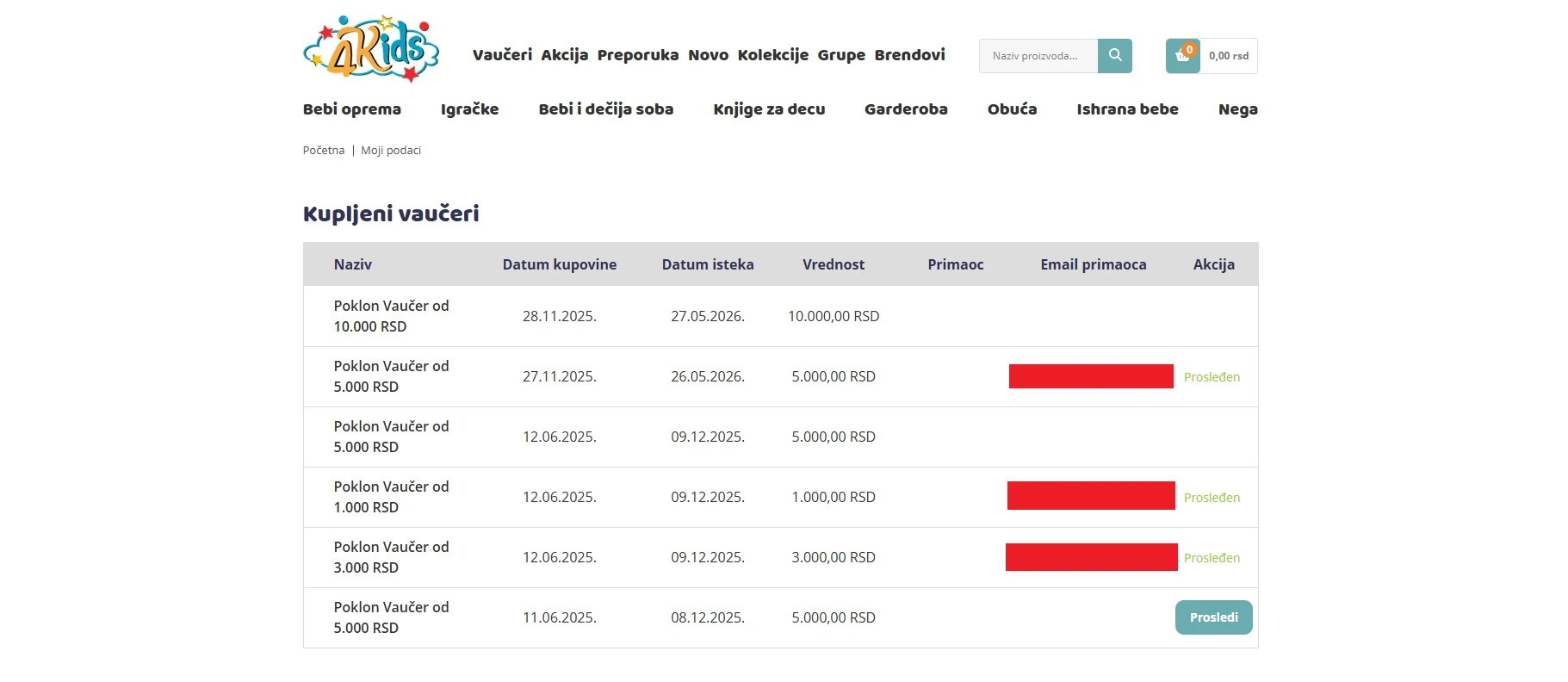
Task: Open the Akcija menu item
Action: point(564,55)
